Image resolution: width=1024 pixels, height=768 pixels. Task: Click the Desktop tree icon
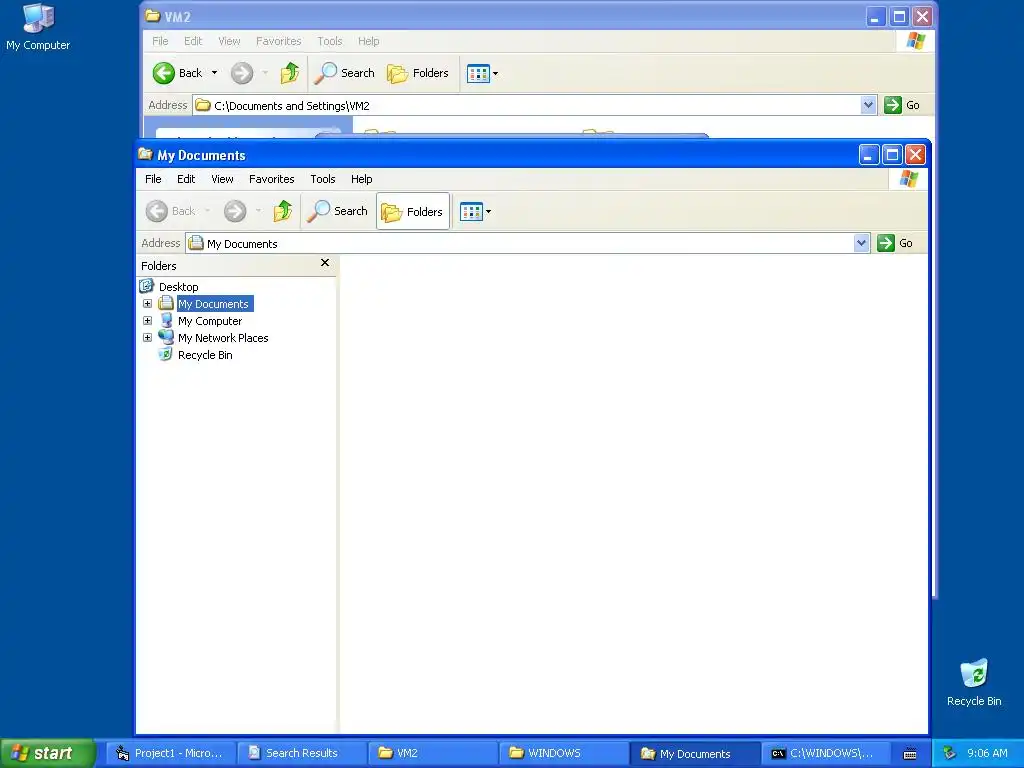point(147,286)
